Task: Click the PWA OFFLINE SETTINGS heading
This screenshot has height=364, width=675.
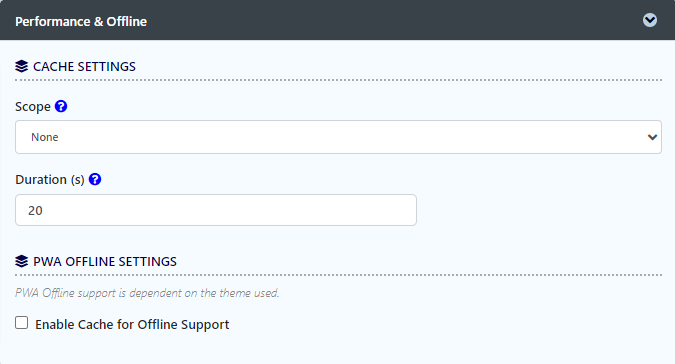Action: (x=105, y=262)
